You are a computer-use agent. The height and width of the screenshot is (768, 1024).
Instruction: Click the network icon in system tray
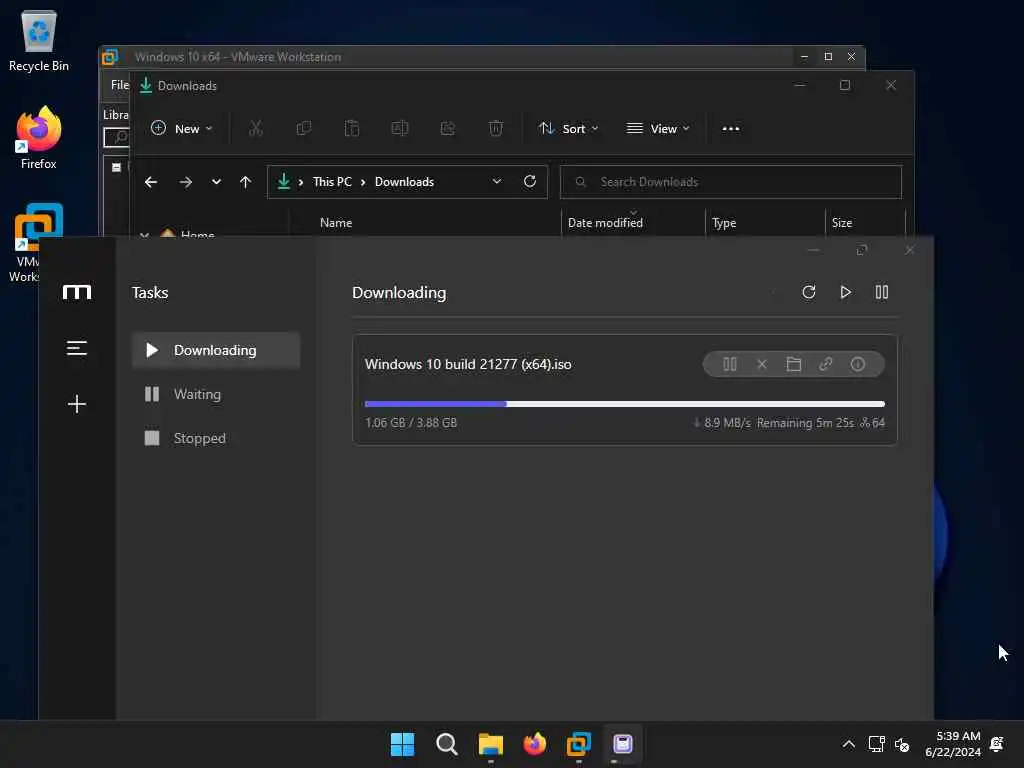(876, 744)
